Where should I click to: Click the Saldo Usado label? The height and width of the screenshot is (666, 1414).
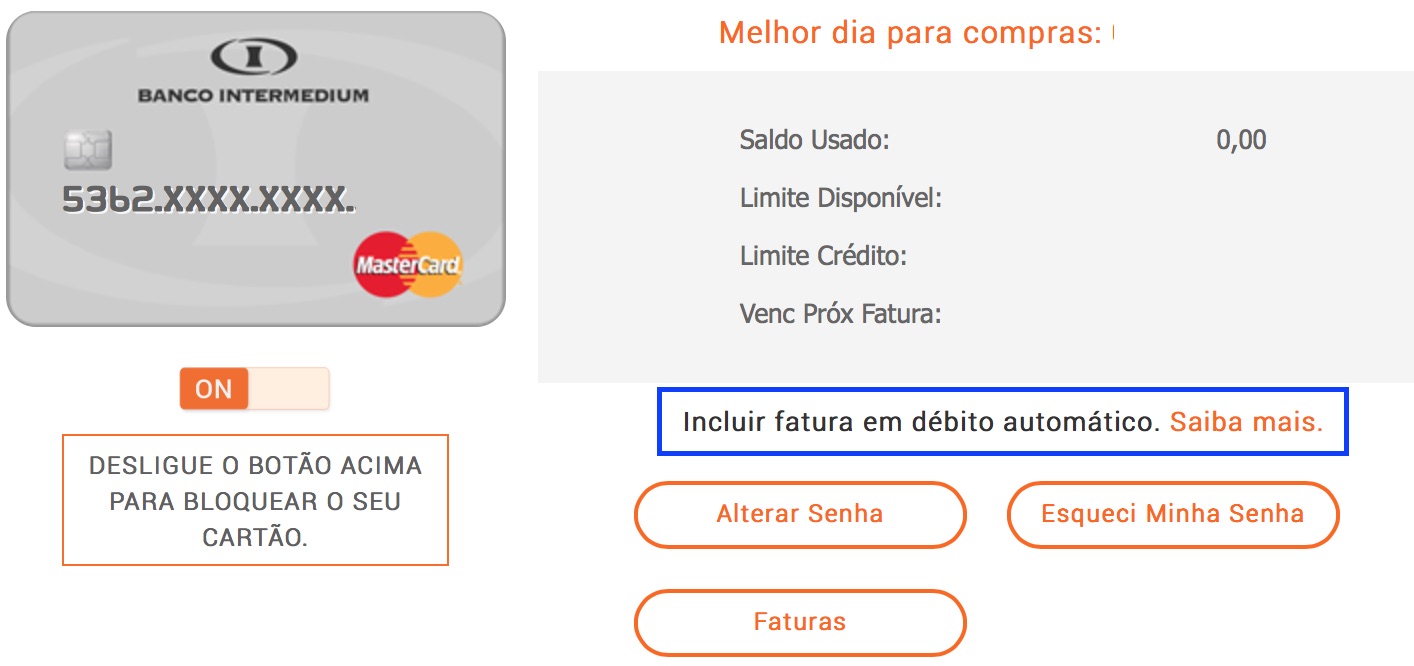[814, 139]
